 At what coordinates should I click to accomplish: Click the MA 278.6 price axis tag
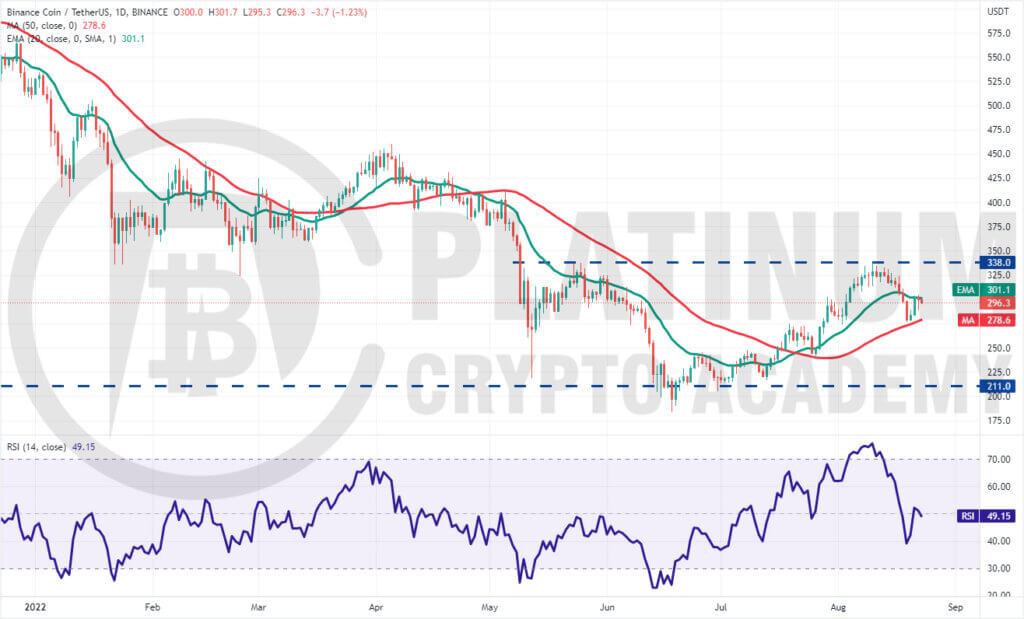tap(986, 320)
